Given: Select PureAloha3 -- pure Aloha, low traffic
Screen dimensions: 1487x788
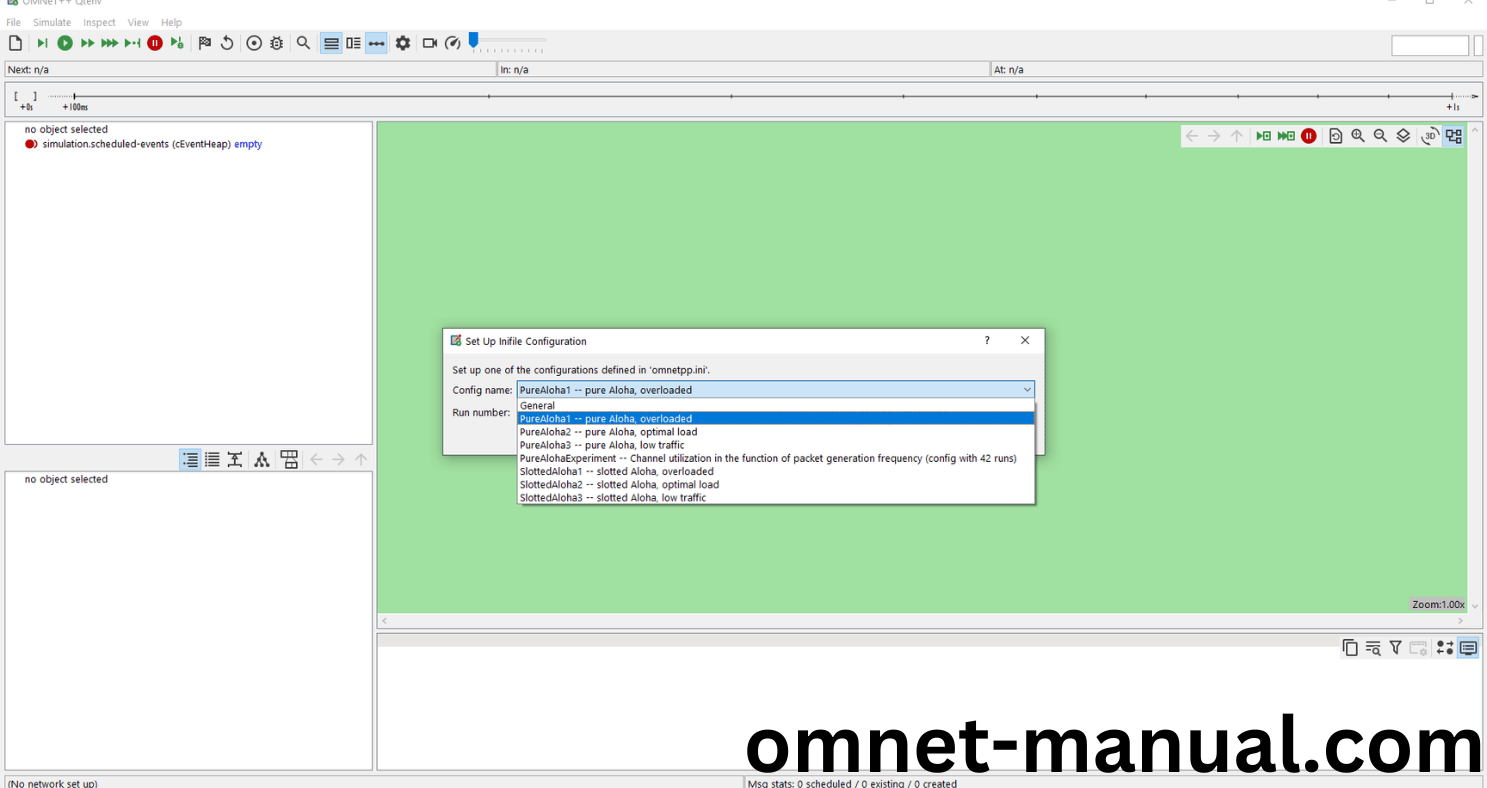Looking at the screenshot, I should pos(600,445).
